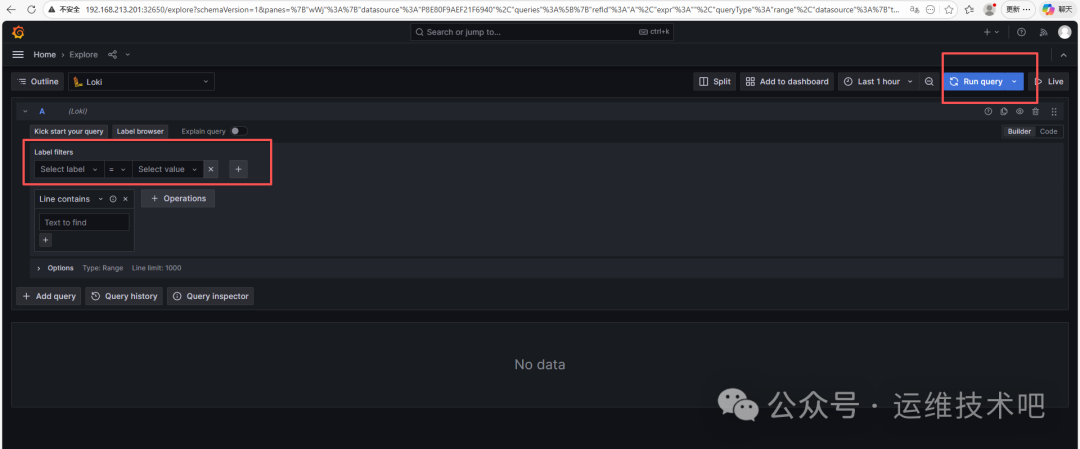Click the zoom out time range icon
The image size is (1080, 449).
pyautogui.click(x=929, y=81)
